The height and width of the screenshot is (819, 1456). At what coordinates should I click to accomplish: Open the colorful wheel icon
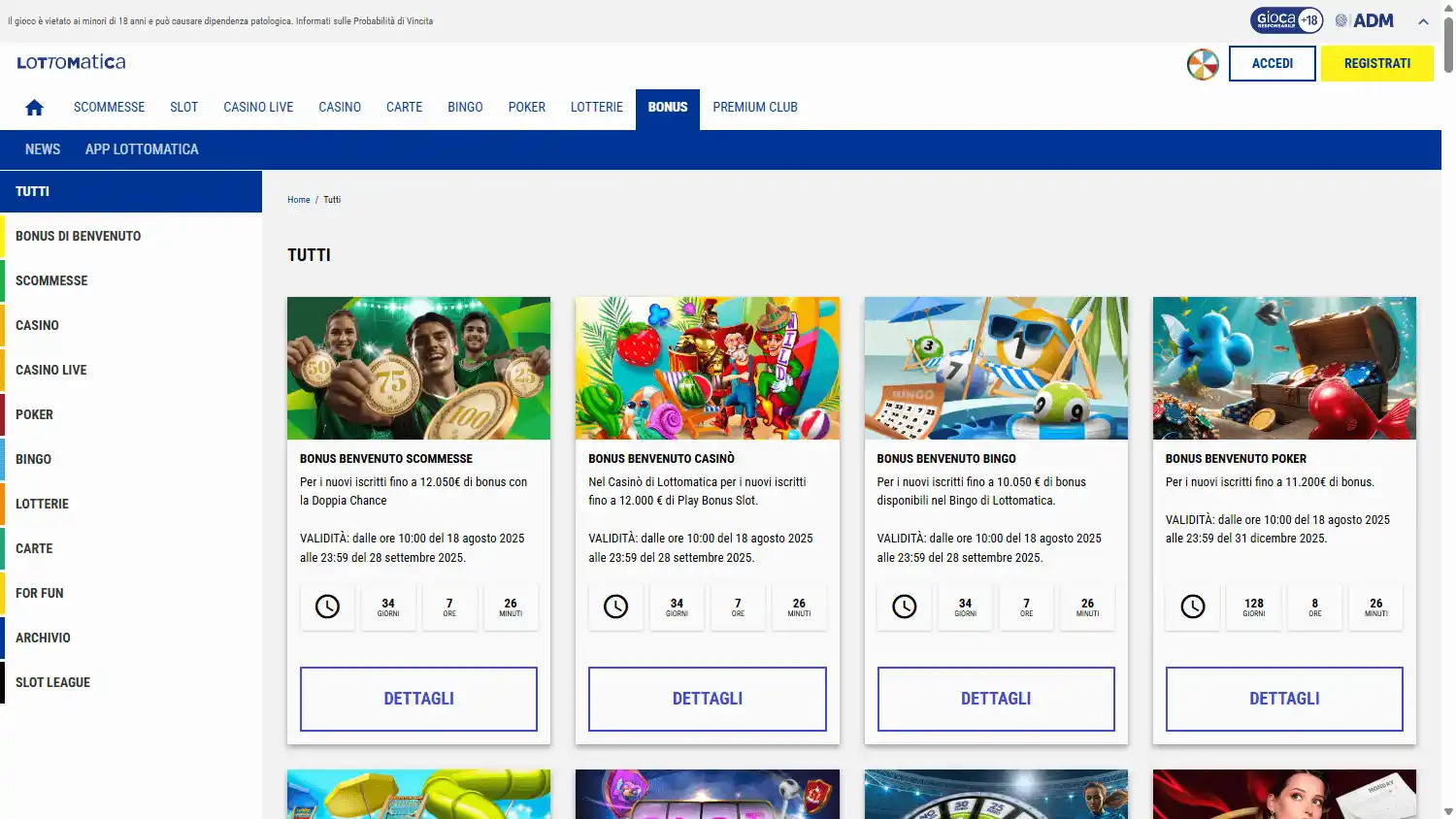(1203, 64)
